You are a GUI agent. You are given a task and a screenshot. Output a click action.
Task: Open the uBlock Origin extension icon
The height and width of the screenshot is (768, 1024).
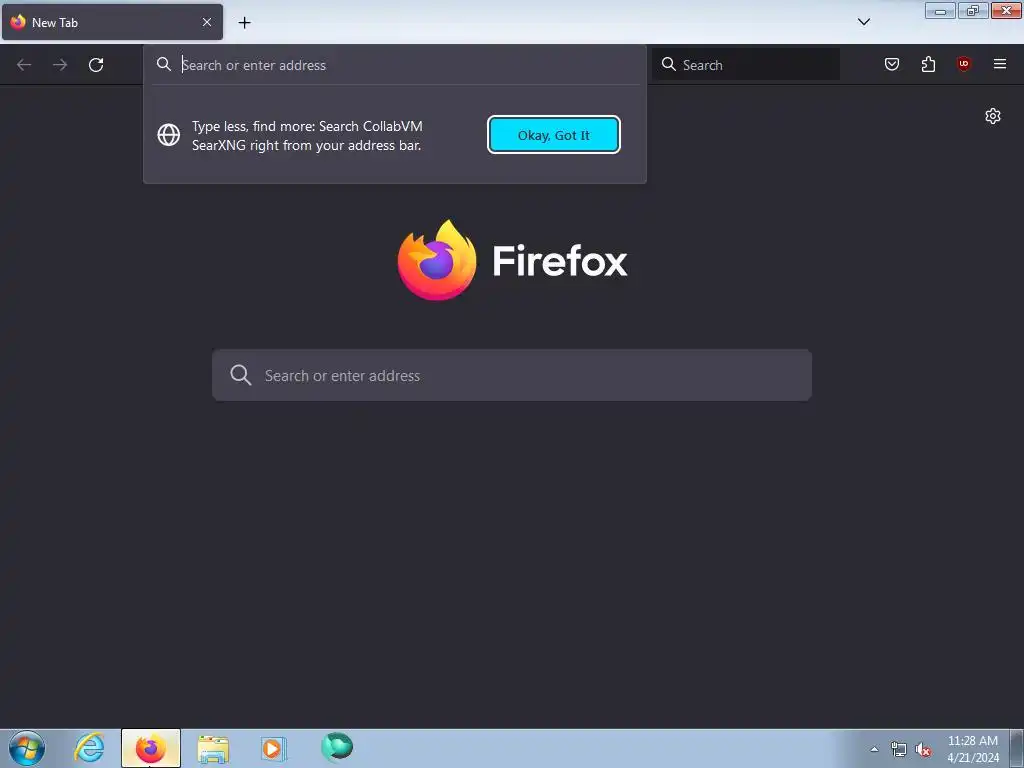tap(963, 64)
